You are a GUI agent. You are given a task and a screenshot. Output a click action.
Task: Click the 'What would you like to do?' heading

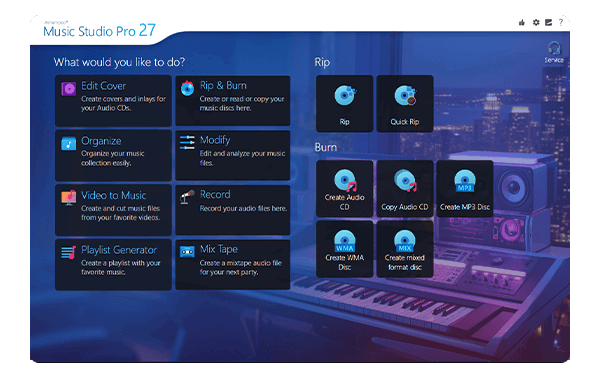[119, 62]
